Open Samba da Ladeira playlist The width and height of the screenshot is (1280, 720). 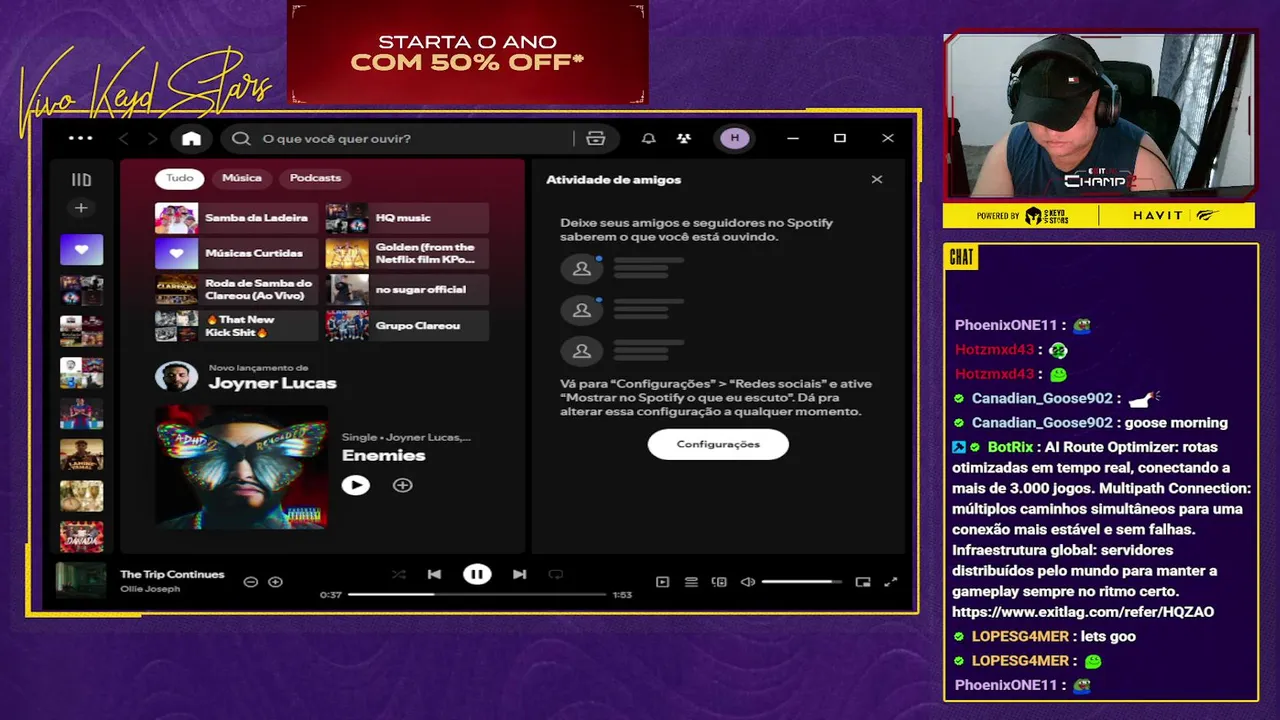(x=236, y=218)
